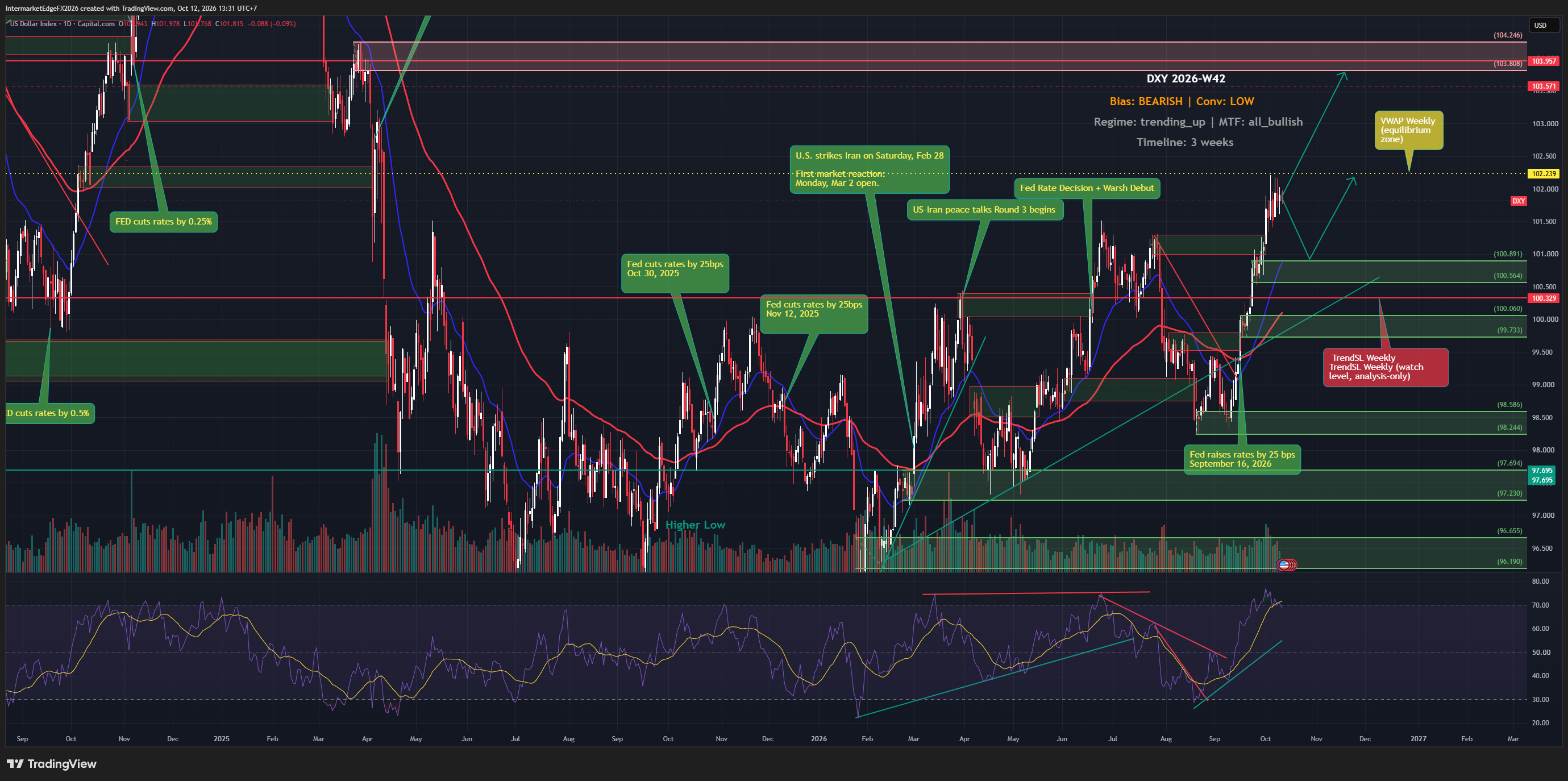Select the 'Bias: BEARISH | Conv: LOW' text
This screenshot has width=1568, height=781.
(x=1182, y=102)
